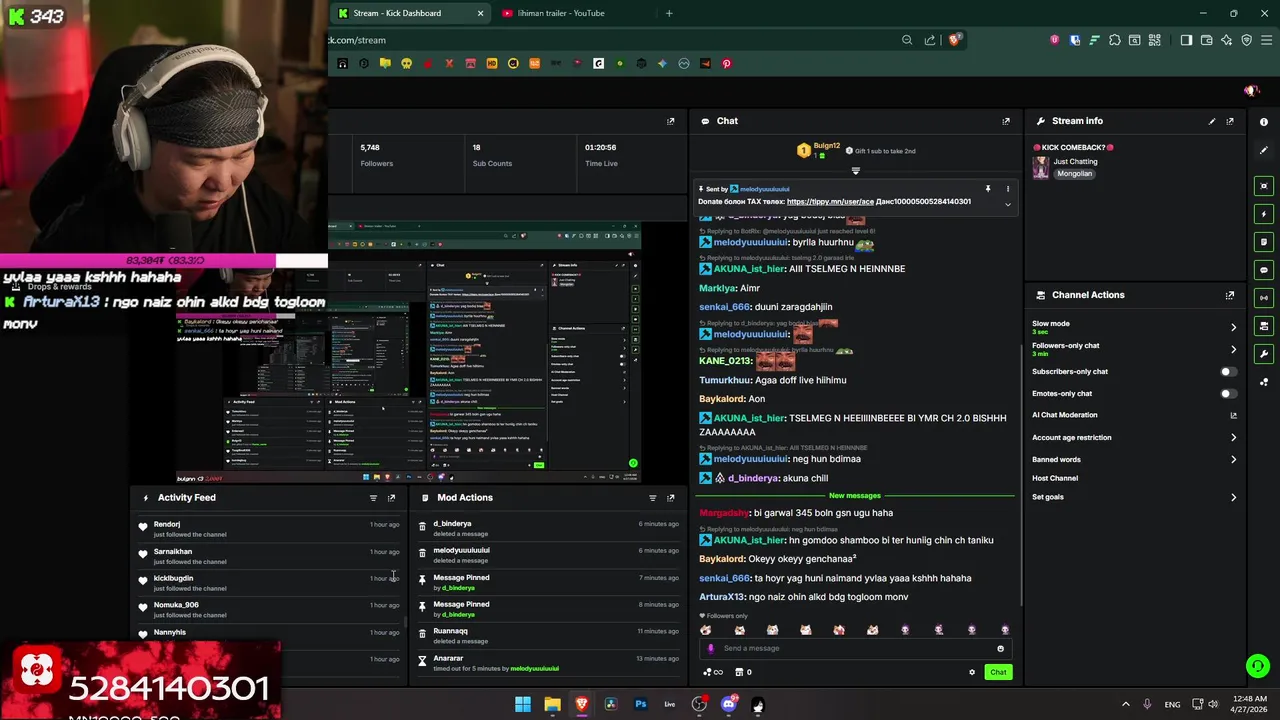Viewport: 1280px width, 720px height.
Task: Click the Mongolian language tag
Action: click(x=1075, y=174)
